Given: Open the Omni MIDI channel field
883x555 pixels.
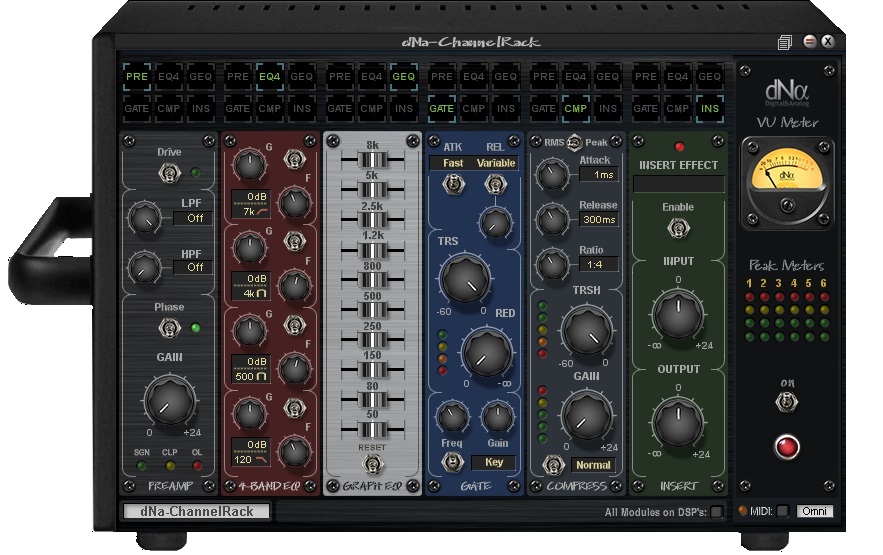Looking at the screenshot, I should [814, 511].
